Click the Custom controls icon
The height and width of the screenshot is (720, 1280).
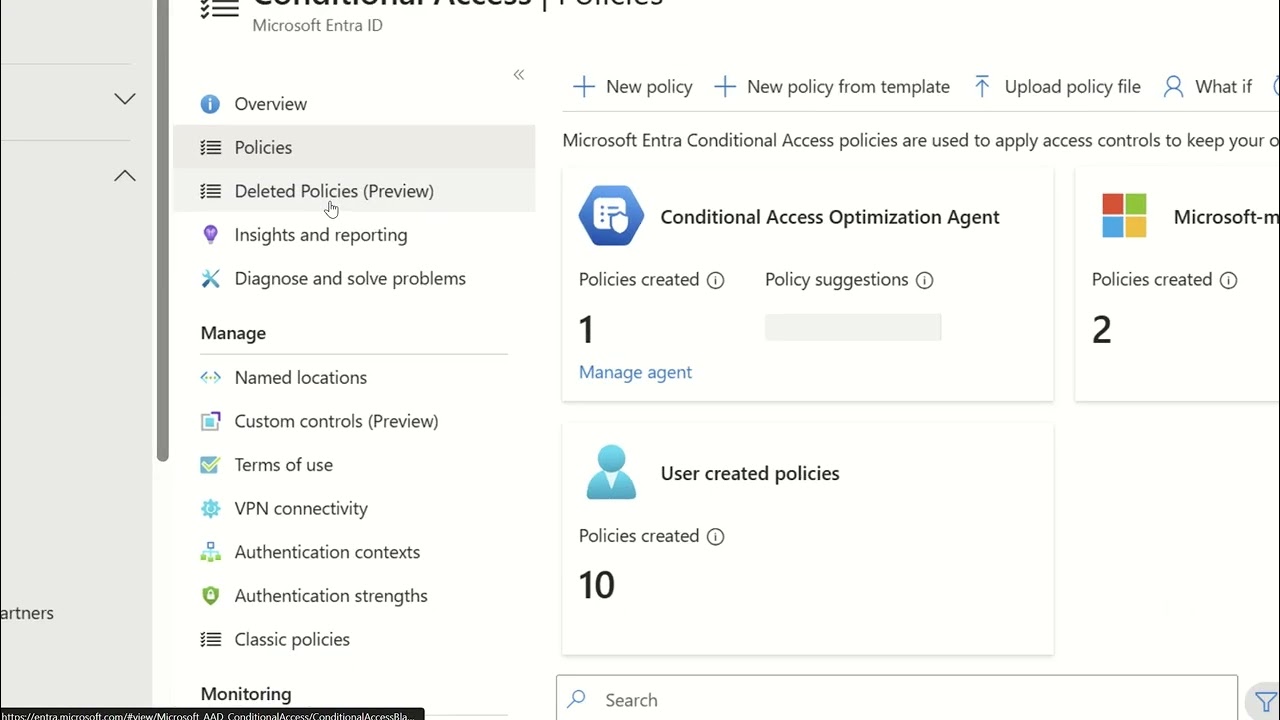pyautogui.click(x=210, y=421)
